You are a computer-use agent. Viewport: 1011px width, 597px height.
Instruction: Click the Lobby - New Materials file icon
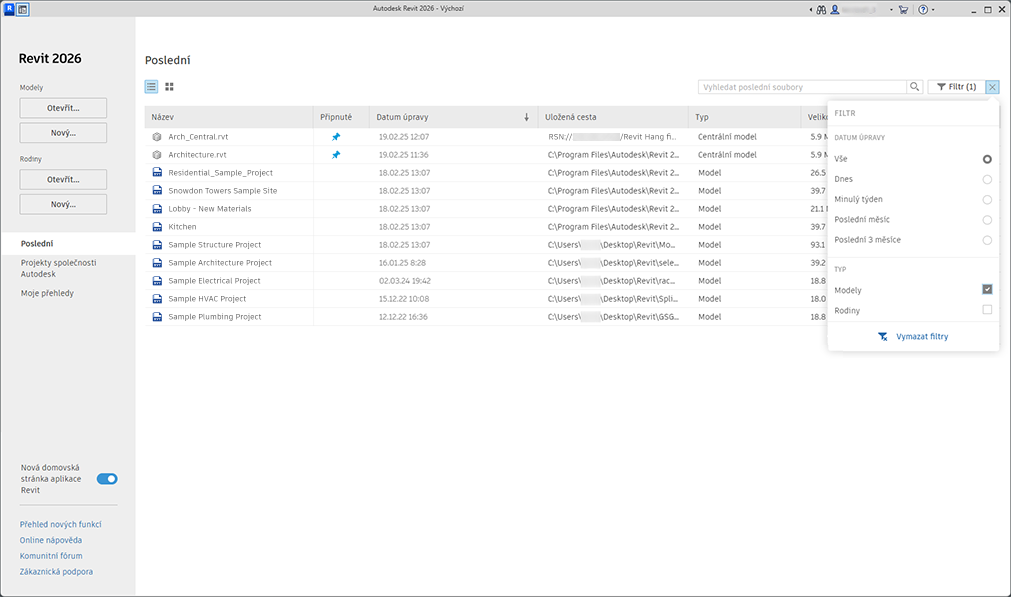coord(157,209)
